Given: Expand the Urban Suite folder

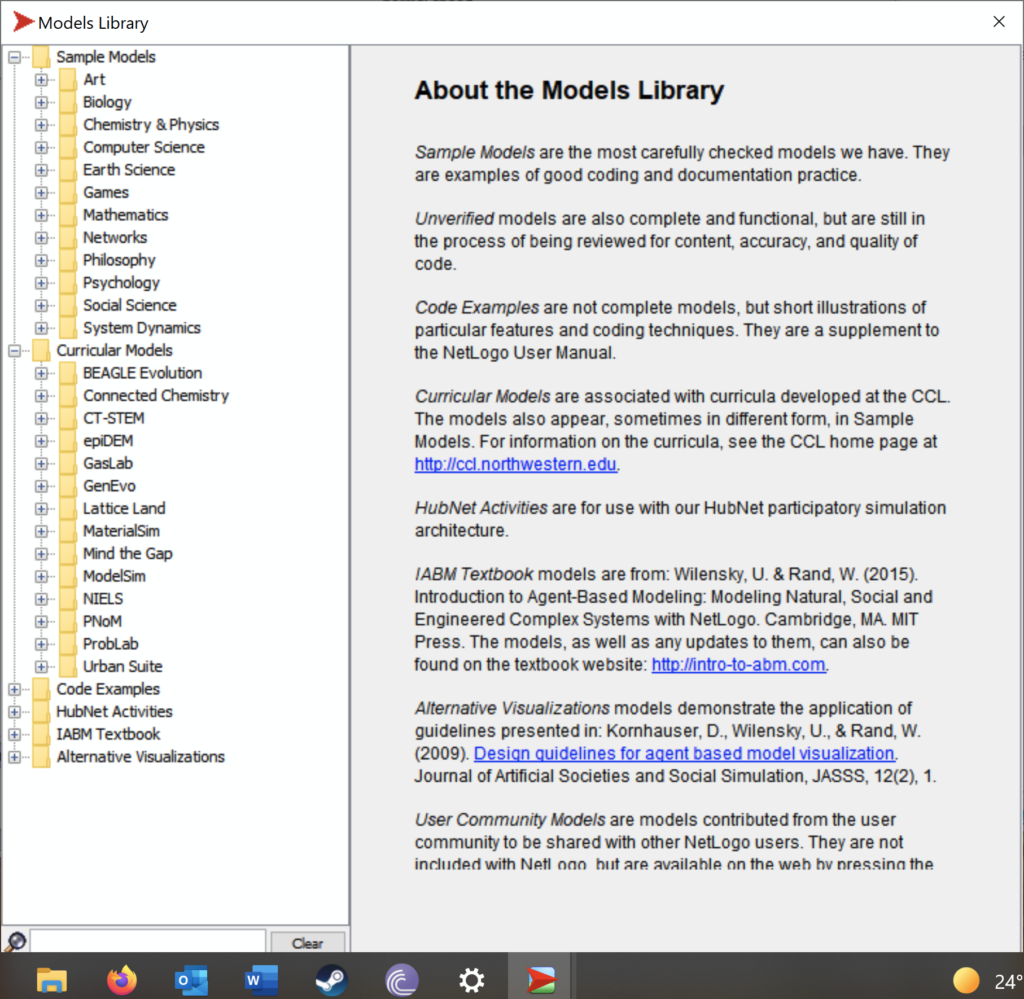Looking at the screenshot, I should tap(41, 667).
